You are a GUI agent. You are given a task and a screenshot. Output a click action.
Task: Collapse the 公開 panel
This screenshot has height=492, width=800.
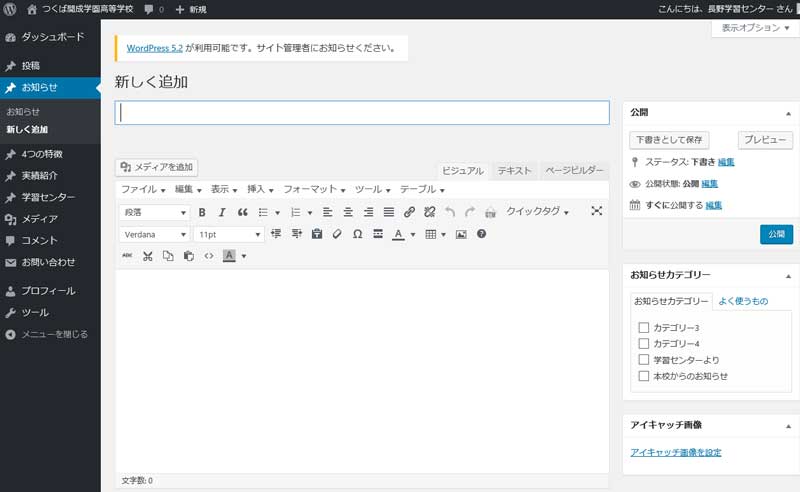tap(788, 113)
